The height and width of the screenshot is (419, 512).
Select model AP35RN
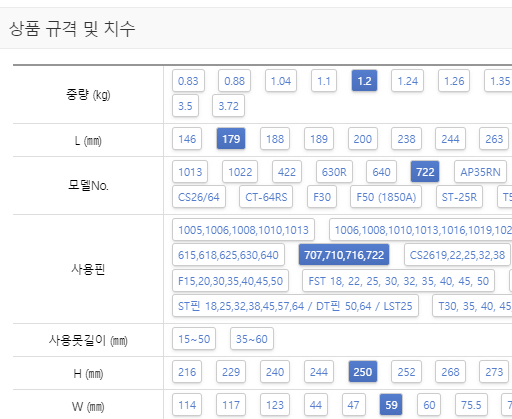tap(480, 172)
